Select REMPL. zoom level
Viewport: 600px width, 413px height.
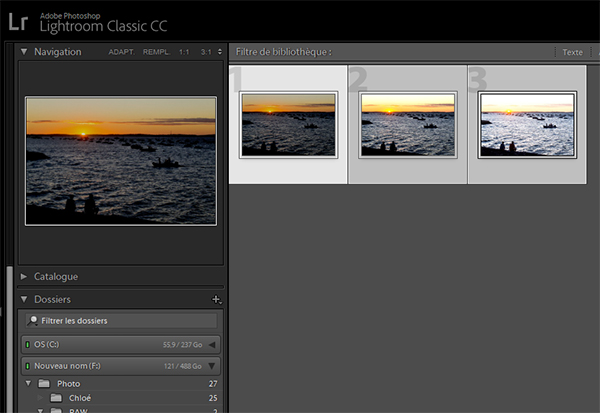click(x=156, y=52)
